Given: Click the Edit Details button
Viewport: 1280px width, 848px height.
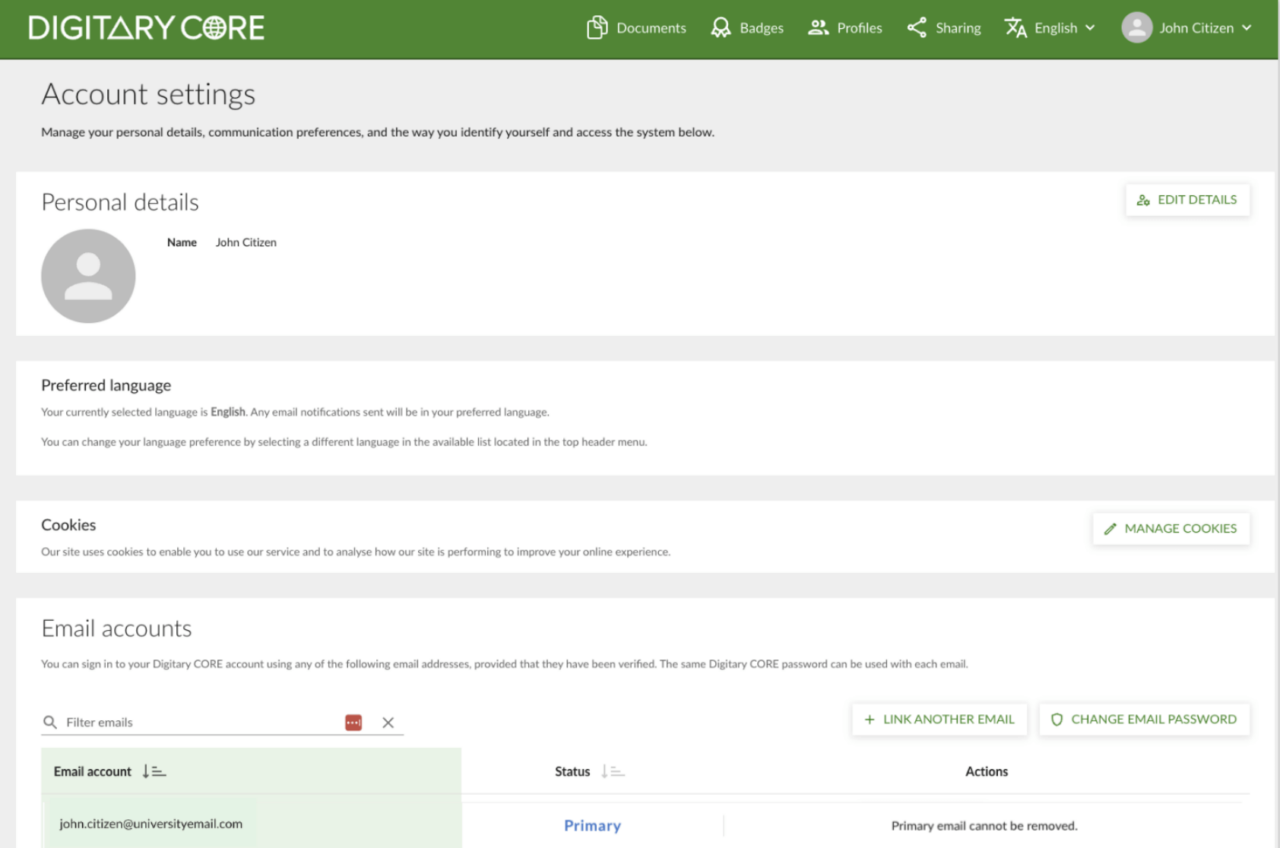Looking at the screenshot, I should point(1187,200).
